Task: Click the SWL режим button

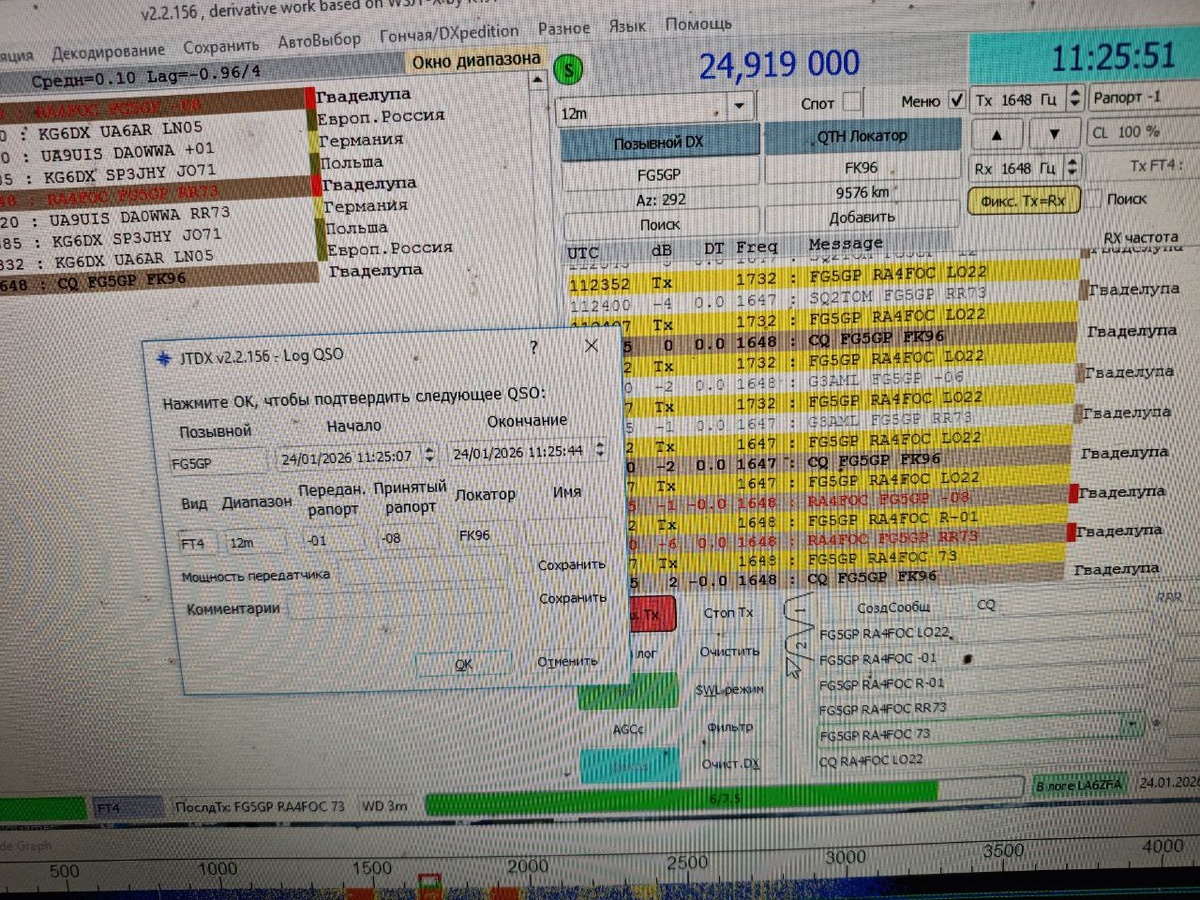Action: 728,689
